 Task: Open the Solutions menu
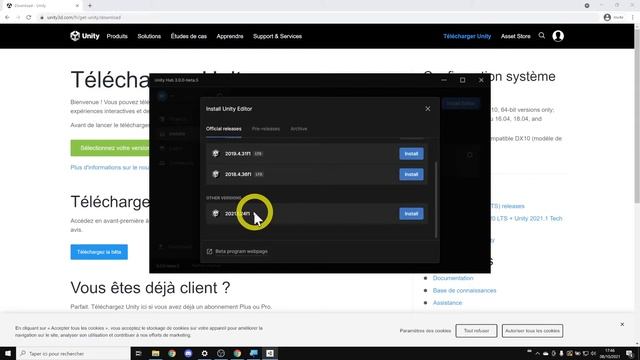pyautogui.click(x=149, y=36)
